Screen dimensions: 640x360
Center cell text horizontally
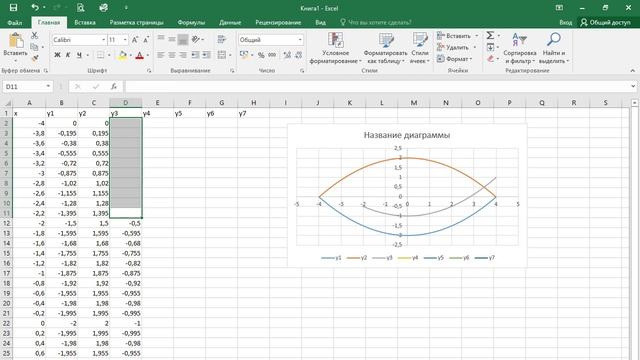172,55
